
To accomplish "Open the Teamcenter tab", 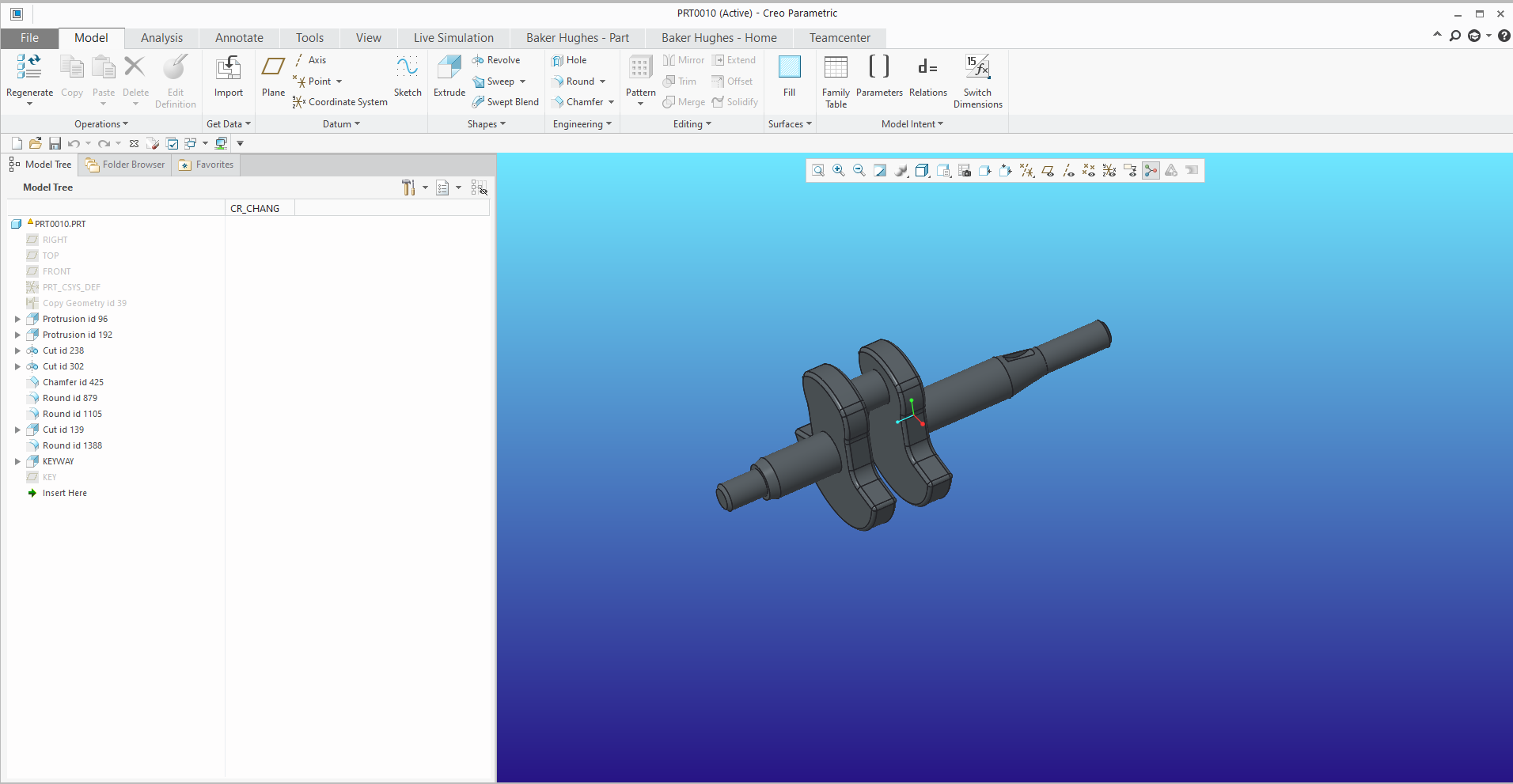I will click(839, 37).
